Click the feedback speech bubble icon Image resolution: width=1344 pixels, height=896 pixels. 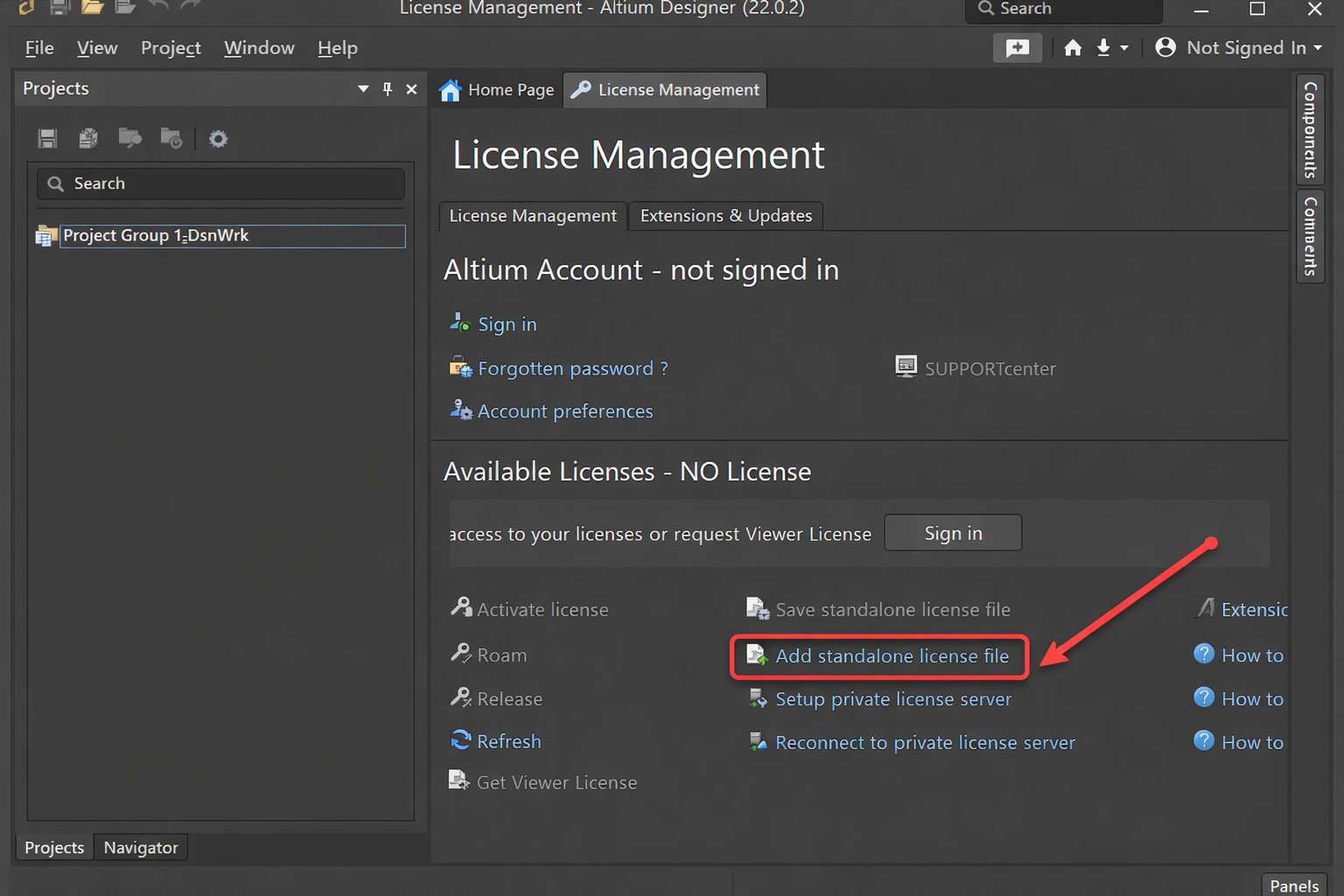pos(1017,48)
